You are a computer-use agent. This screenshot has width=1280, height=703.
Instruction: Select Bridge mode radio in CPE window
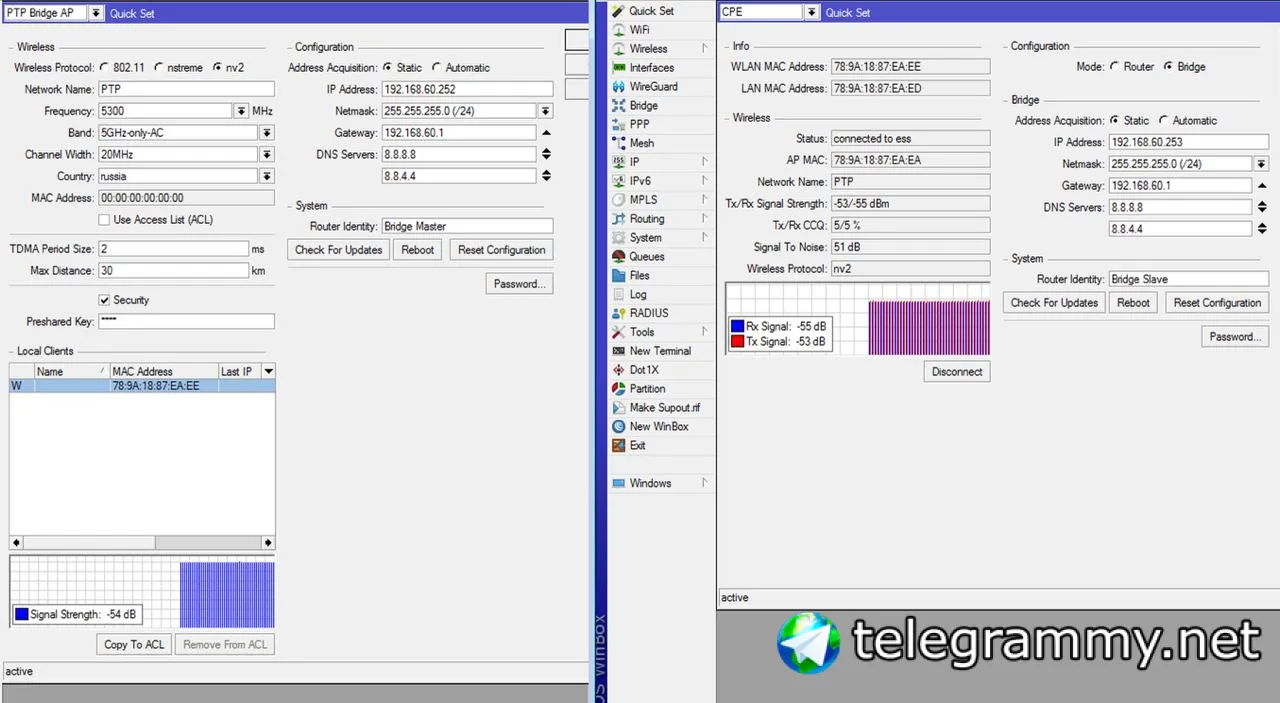click(x=1167, y=67)
